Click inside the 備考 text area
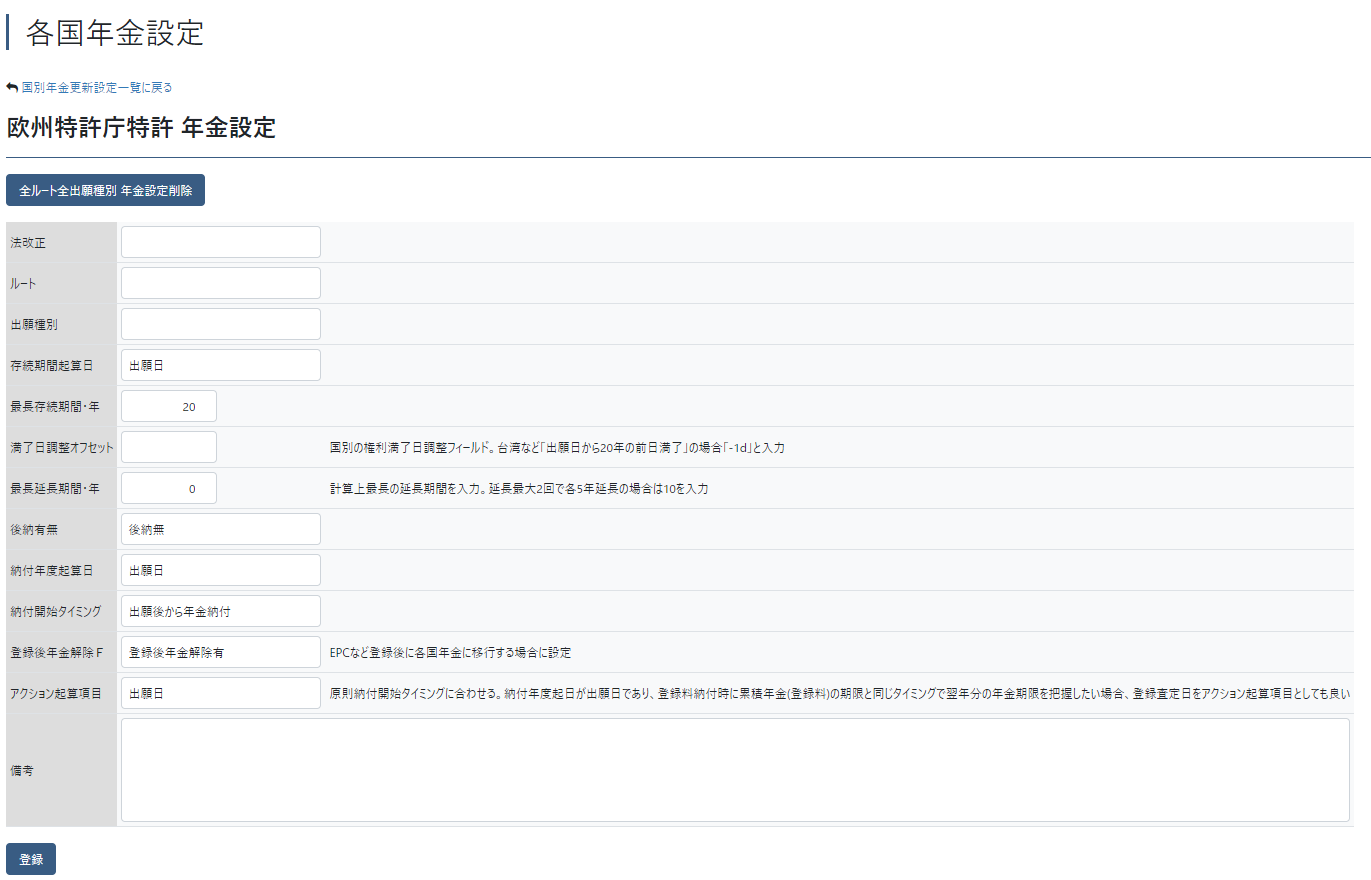Screen dimensions: 1371x880 coord(735,770)
